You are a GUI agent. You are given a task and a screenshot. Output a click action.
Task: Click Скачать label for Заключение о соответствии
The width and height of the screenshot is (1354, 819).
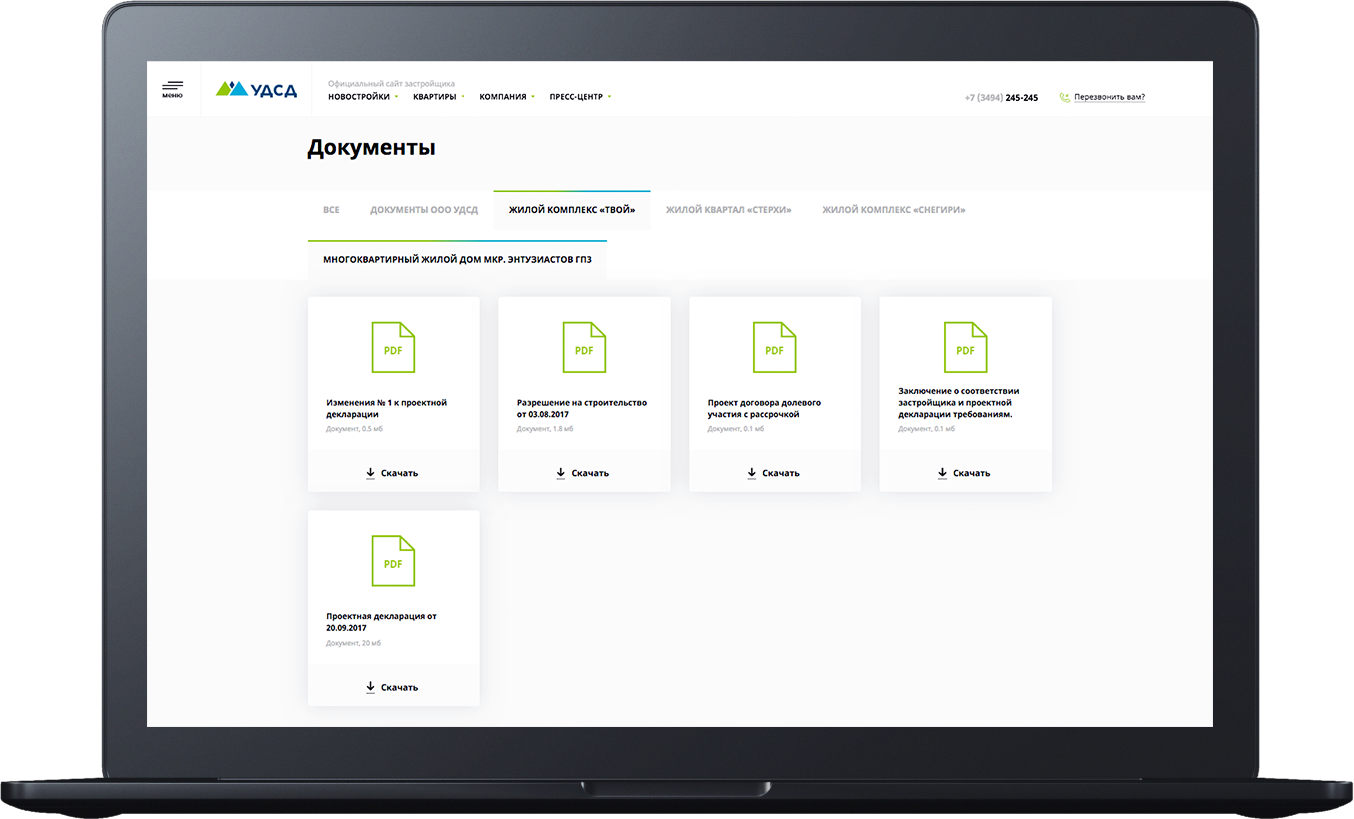[x=971, y=473]
